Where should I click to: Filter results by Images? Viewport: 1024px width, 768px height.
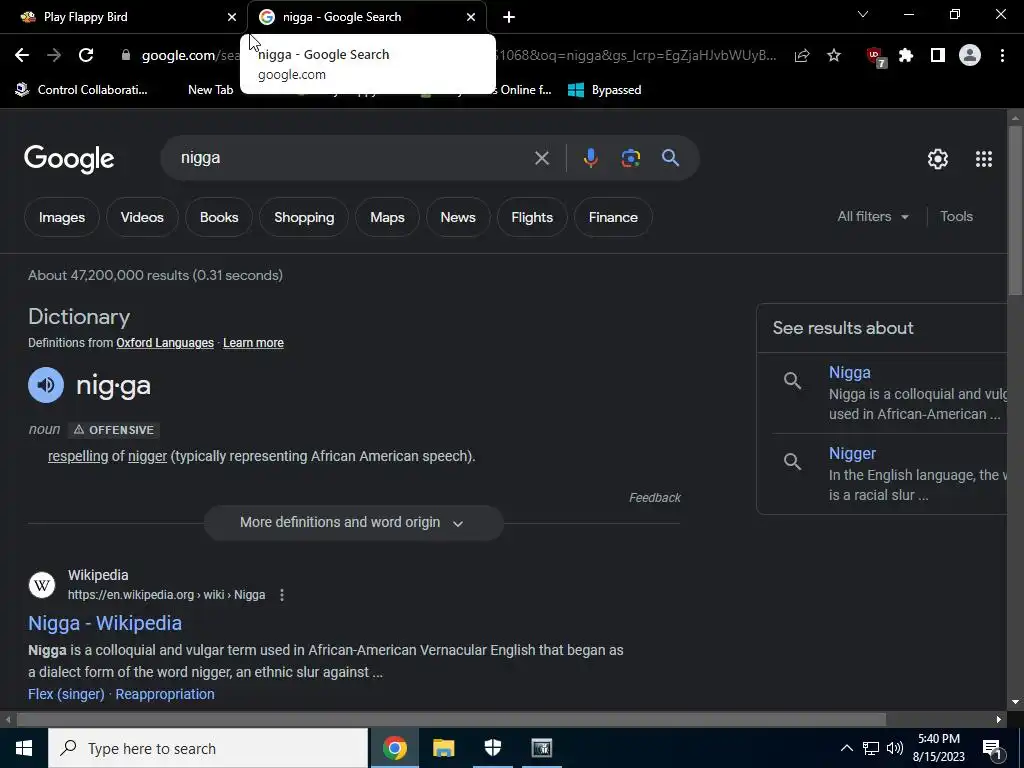[x=62, y=217]
